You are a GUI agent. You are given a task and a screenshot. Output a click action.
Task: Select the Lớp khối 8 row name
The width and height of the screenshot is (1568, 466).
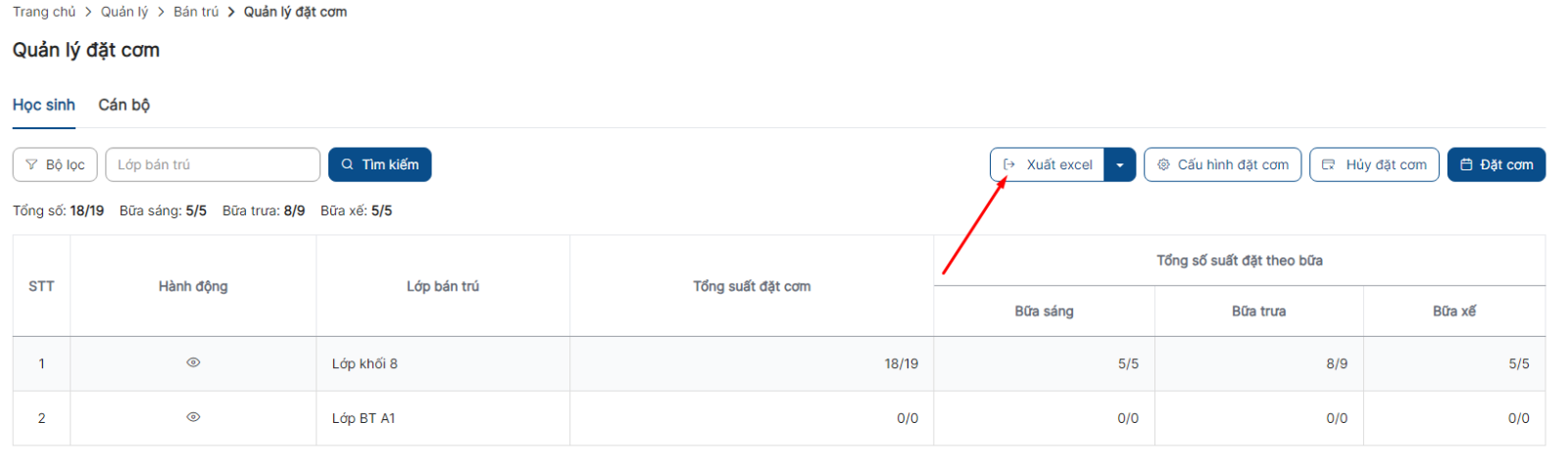[x=365, y=363]
